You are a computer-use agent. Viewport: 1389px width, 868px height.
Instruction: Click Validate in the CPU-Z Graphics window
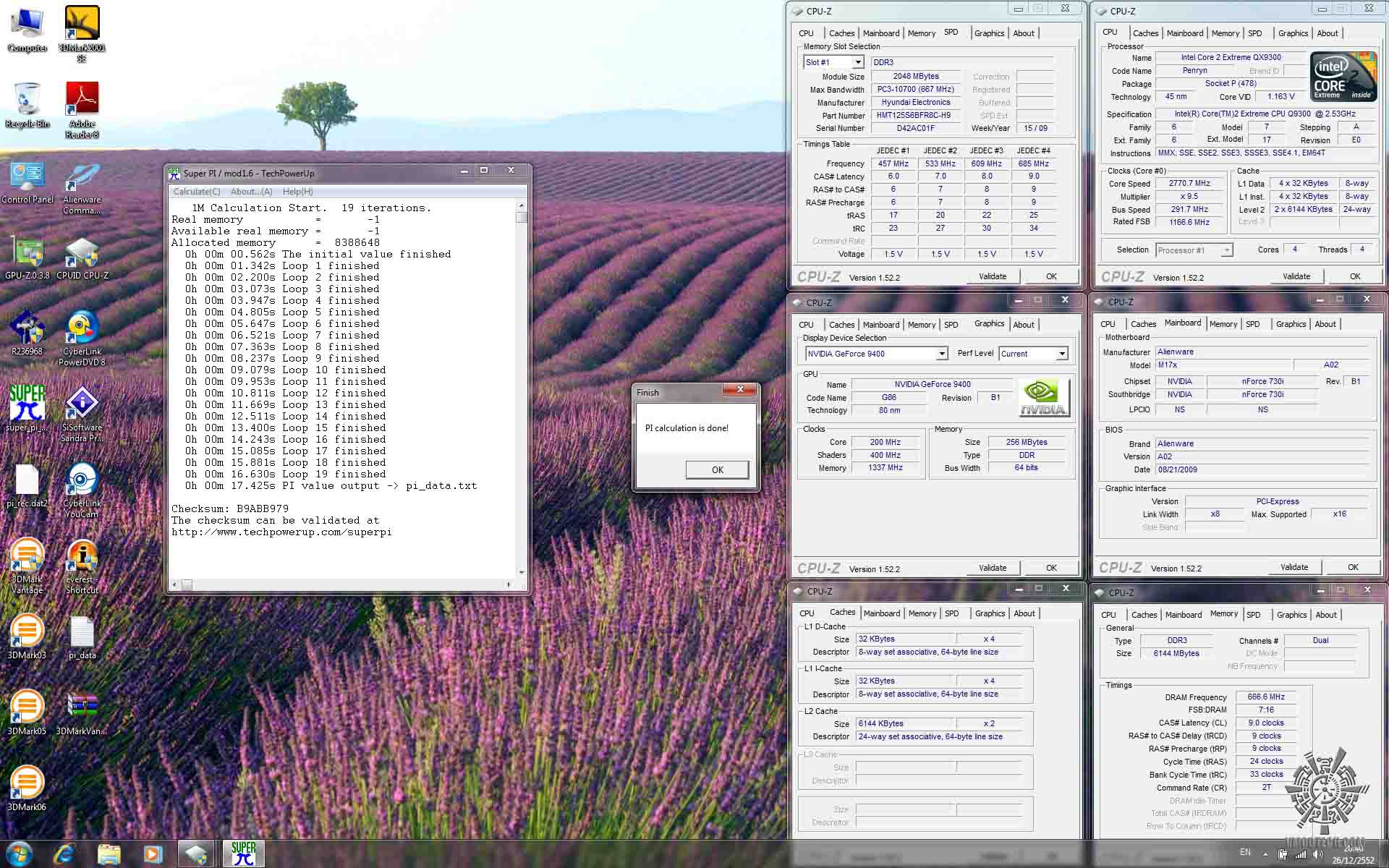[x=992, y=568]
